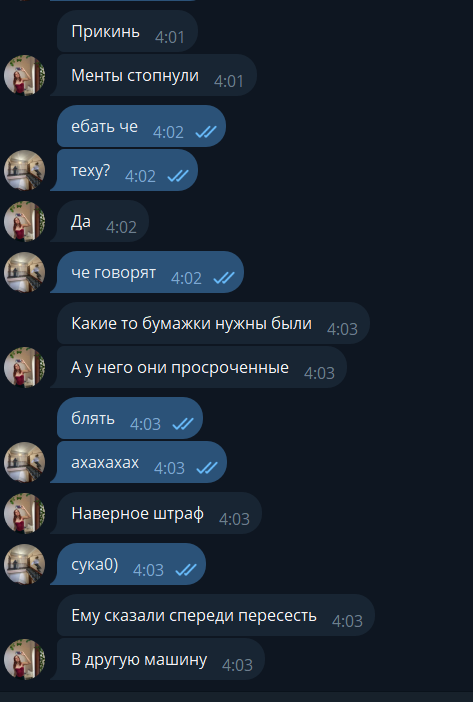Screen dimensions: 473x702
Task: Select the 'Прикинь' message bubble
Action: pos(128,31)
